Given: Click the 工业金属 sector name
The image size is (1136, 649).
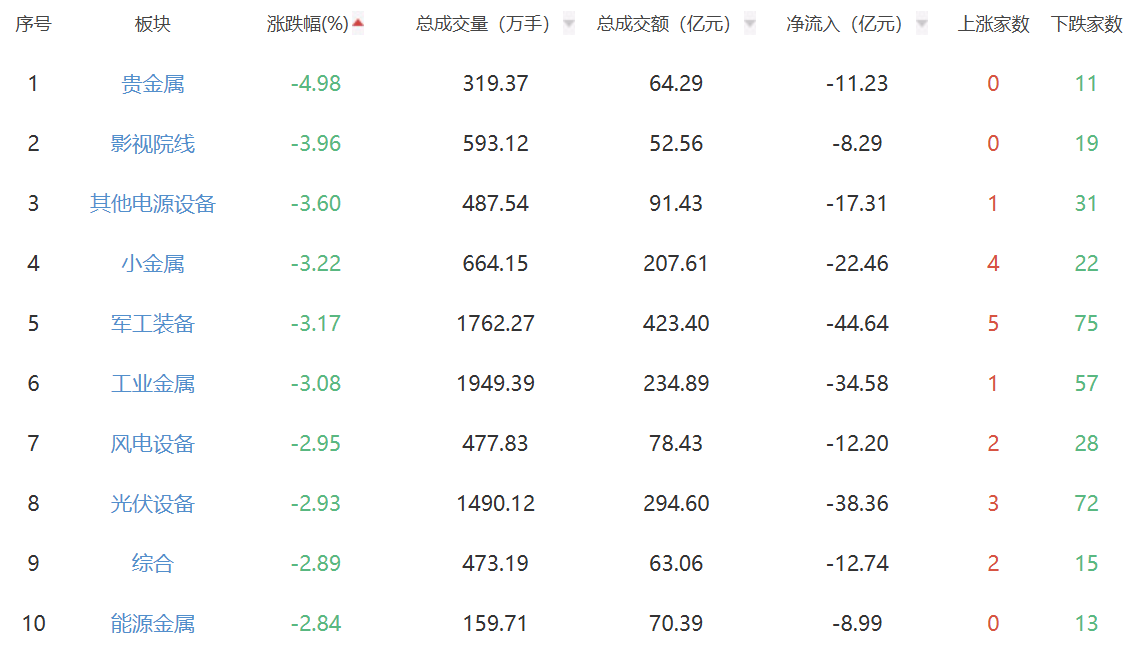Looking at the screenshot, I should (x=153, y=384).
